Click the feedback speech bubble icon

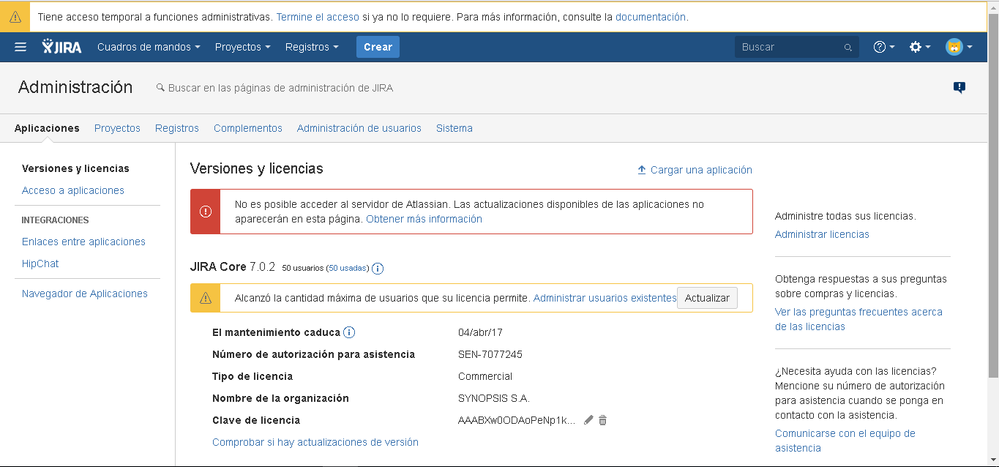pos(959,88)
